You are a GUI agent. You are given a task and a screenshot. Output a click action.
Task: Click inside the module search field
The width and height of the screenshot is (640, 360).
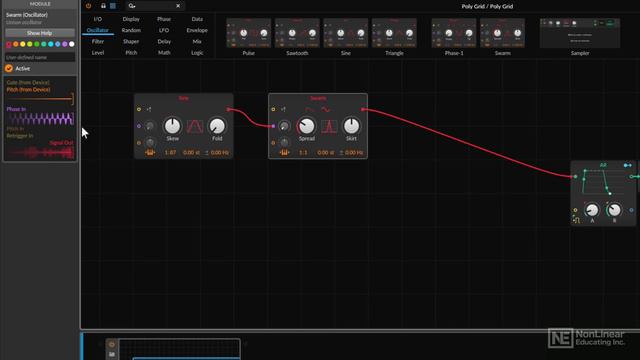coord(155,6)
